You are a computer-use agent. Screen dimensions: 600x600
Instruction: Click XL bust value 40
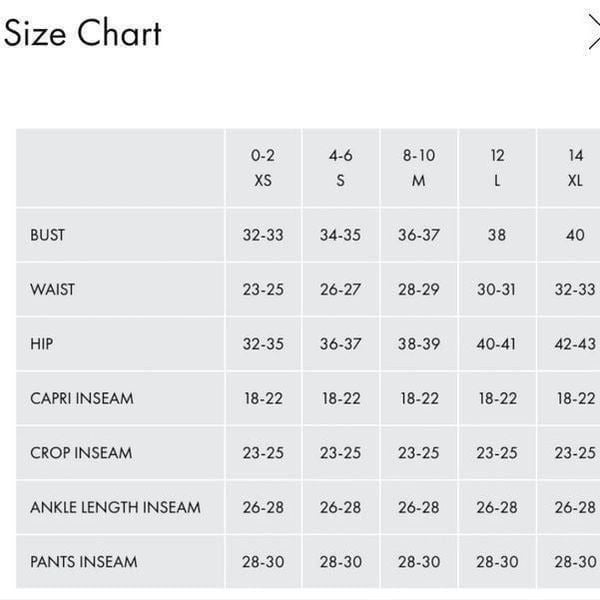pos(575,235)
